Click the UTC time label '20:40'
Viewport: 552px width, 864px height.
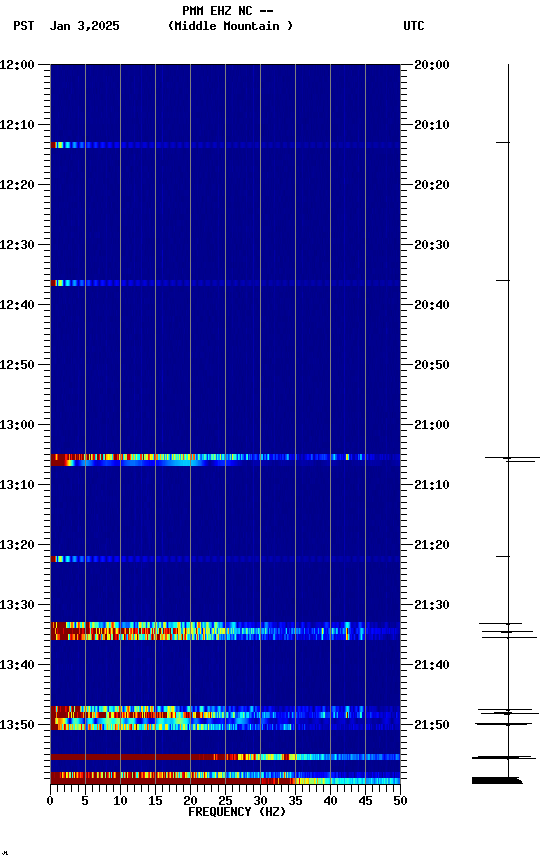(432, 305)
